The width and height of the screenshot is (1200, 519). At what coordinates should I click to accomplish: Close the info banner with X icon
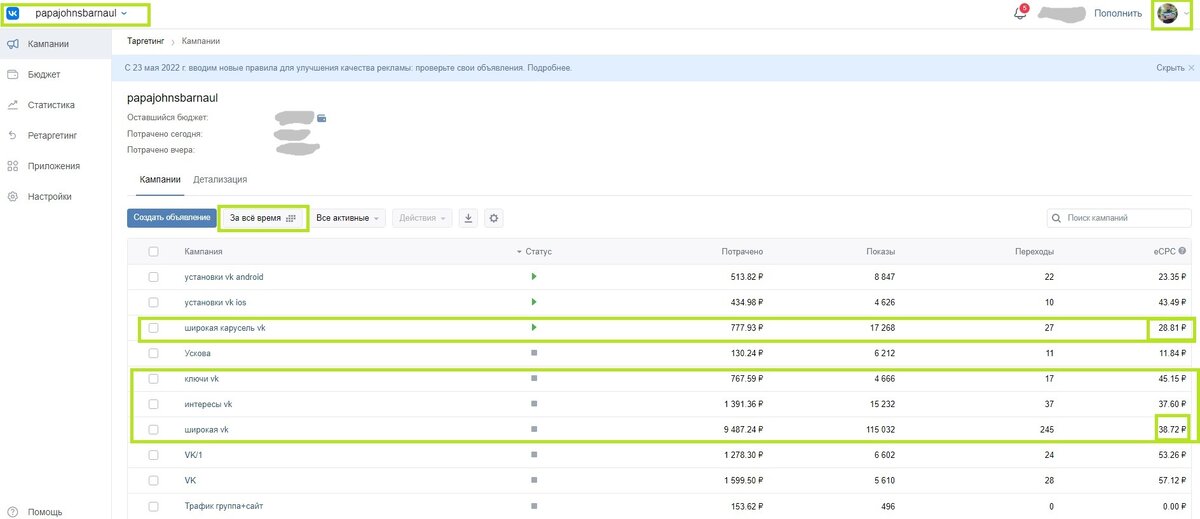pyautogui.click(x=1192, y=68)
